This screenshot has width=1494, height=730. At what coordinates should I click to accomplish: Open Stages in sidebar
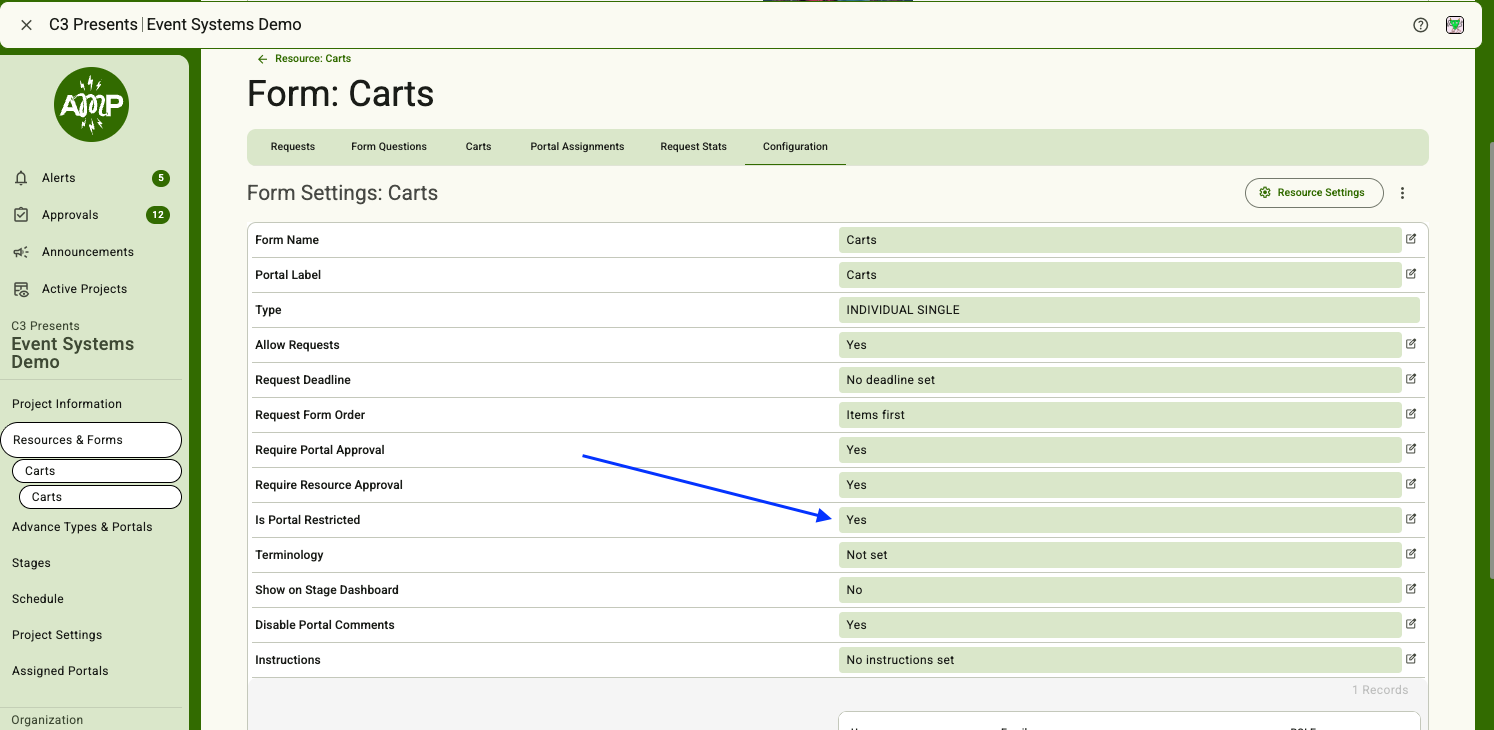pos(31,563)
